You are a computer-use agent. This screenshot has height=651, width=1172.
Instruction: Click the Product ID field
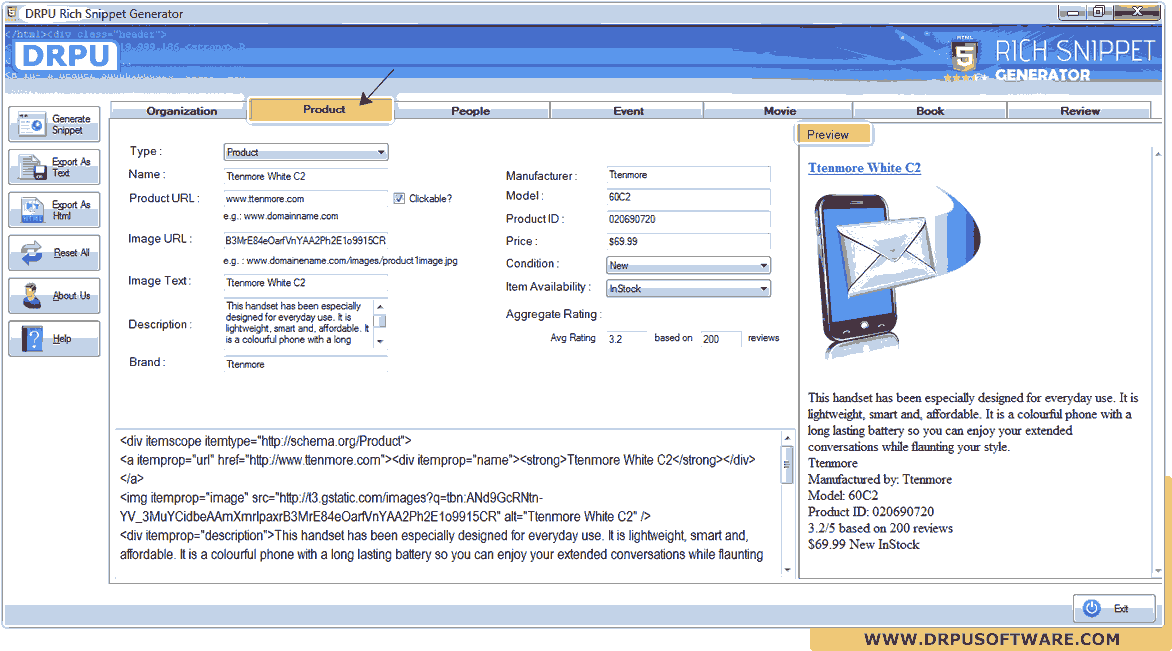(688, 220)
